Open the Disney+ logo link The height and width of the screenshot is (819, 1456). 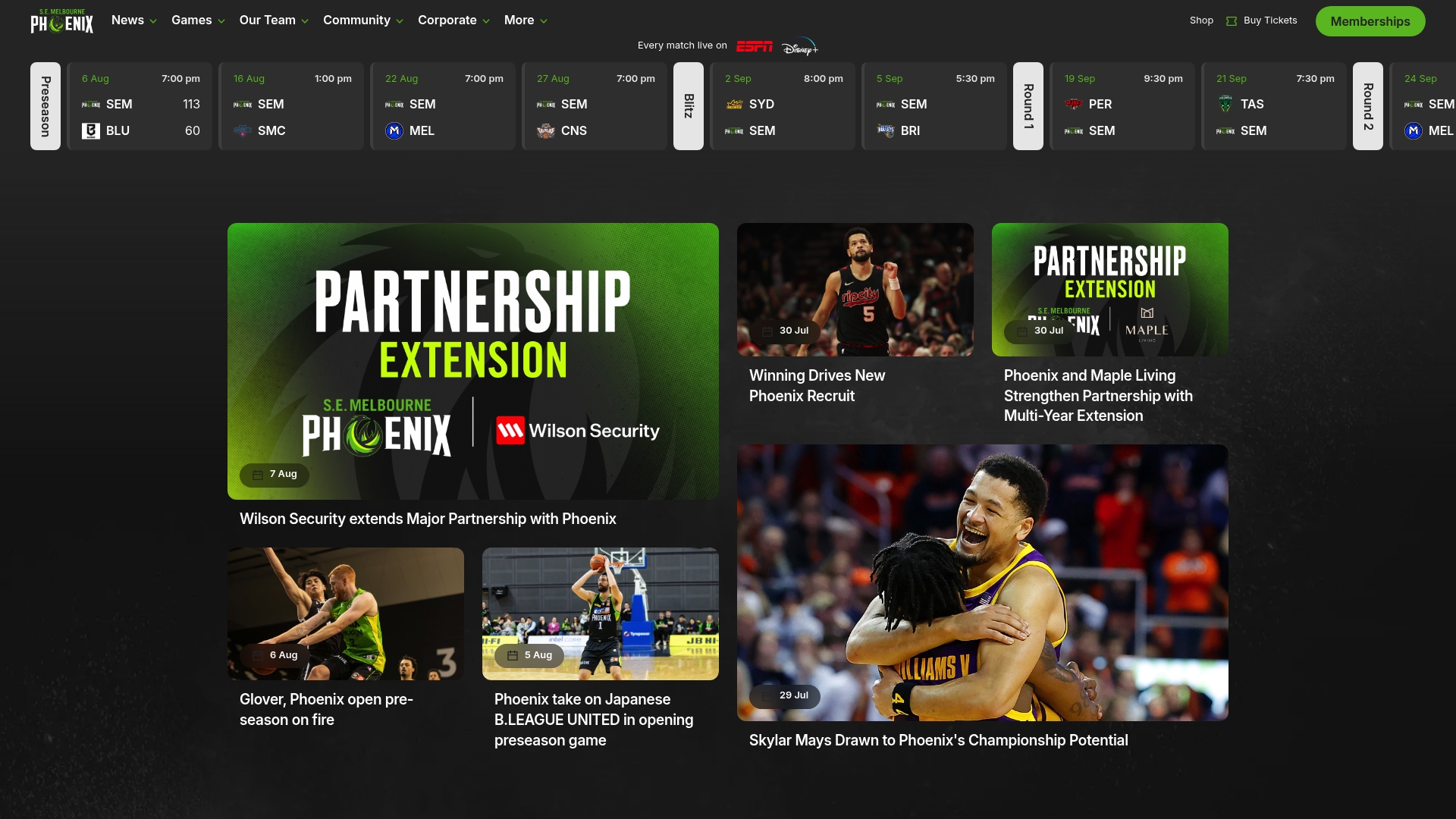[x=800, y=47]
